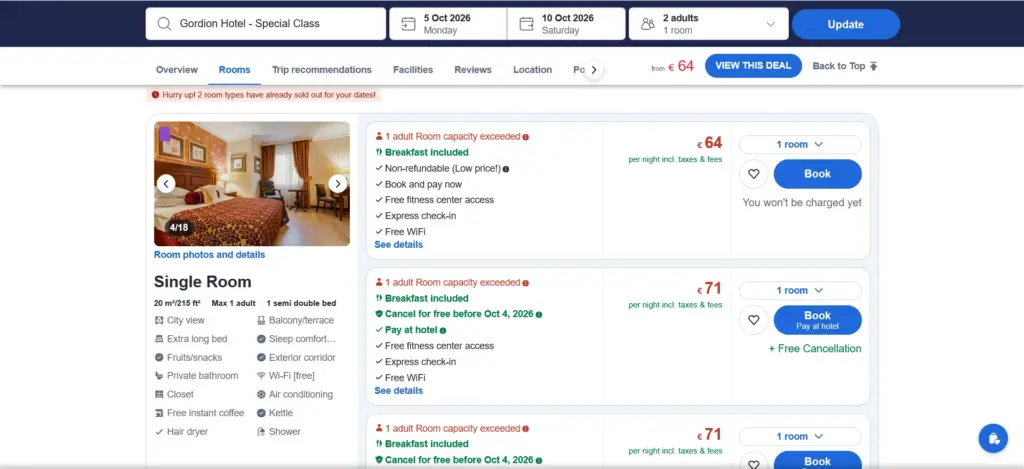Screen dimensions: 1024x469
Task: Click See details under the €64 offer
Action: [398, 244]
